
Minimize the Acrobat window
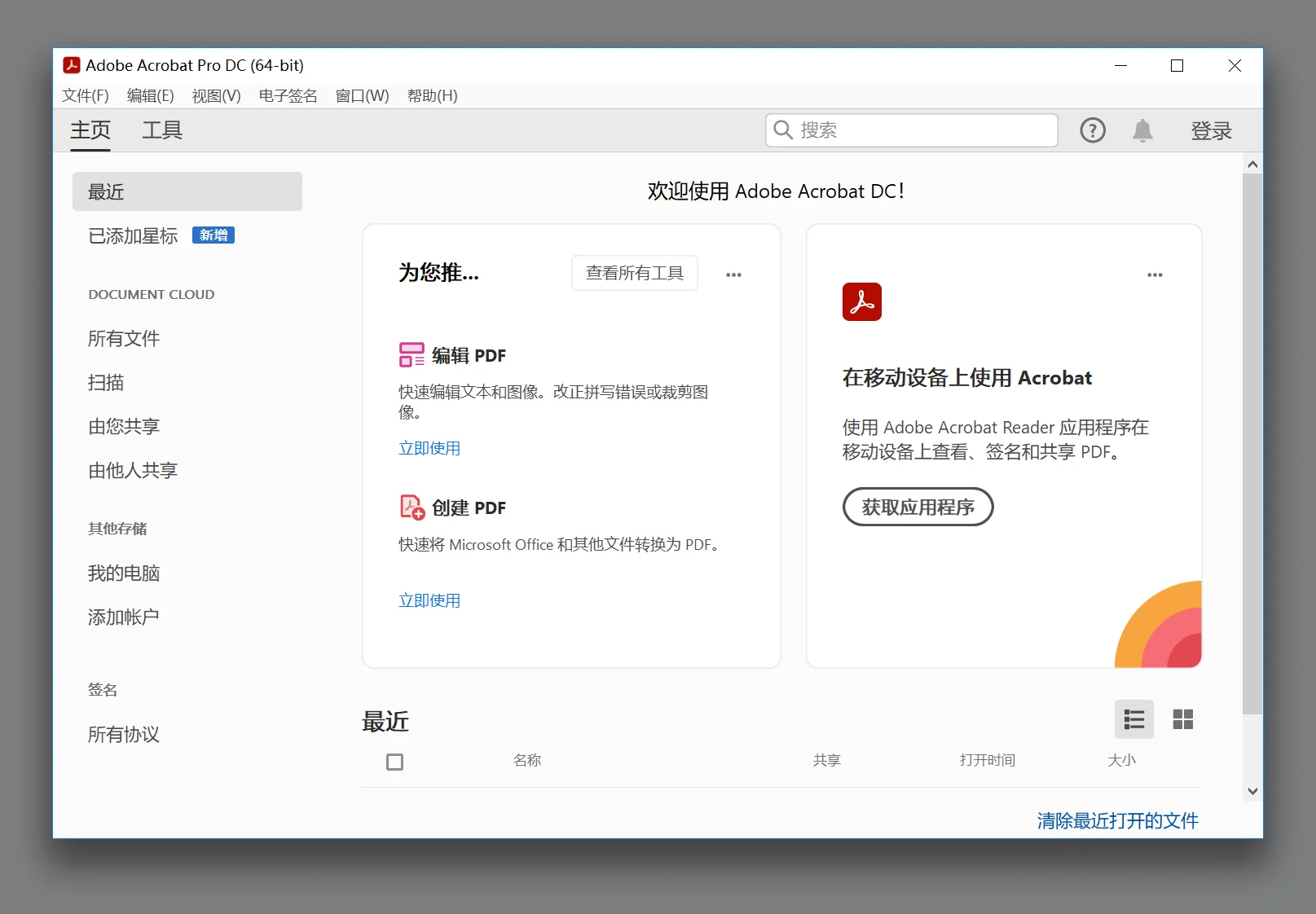[1120, 66]
